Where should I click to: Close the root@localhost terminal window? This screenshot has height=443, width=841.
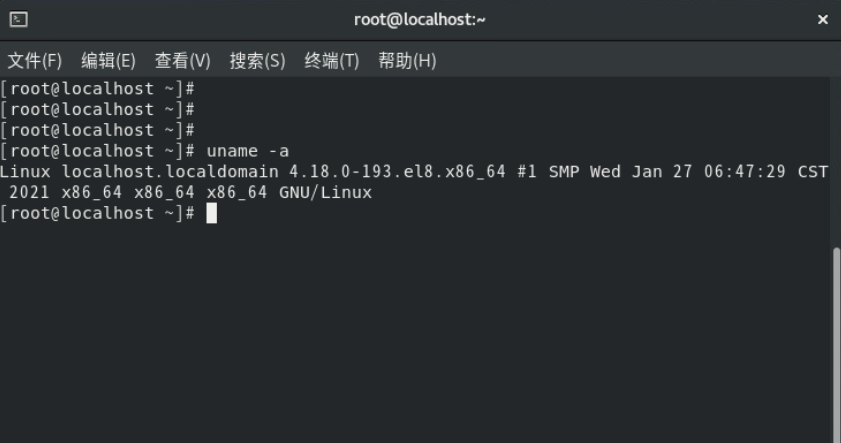[823, 19]
